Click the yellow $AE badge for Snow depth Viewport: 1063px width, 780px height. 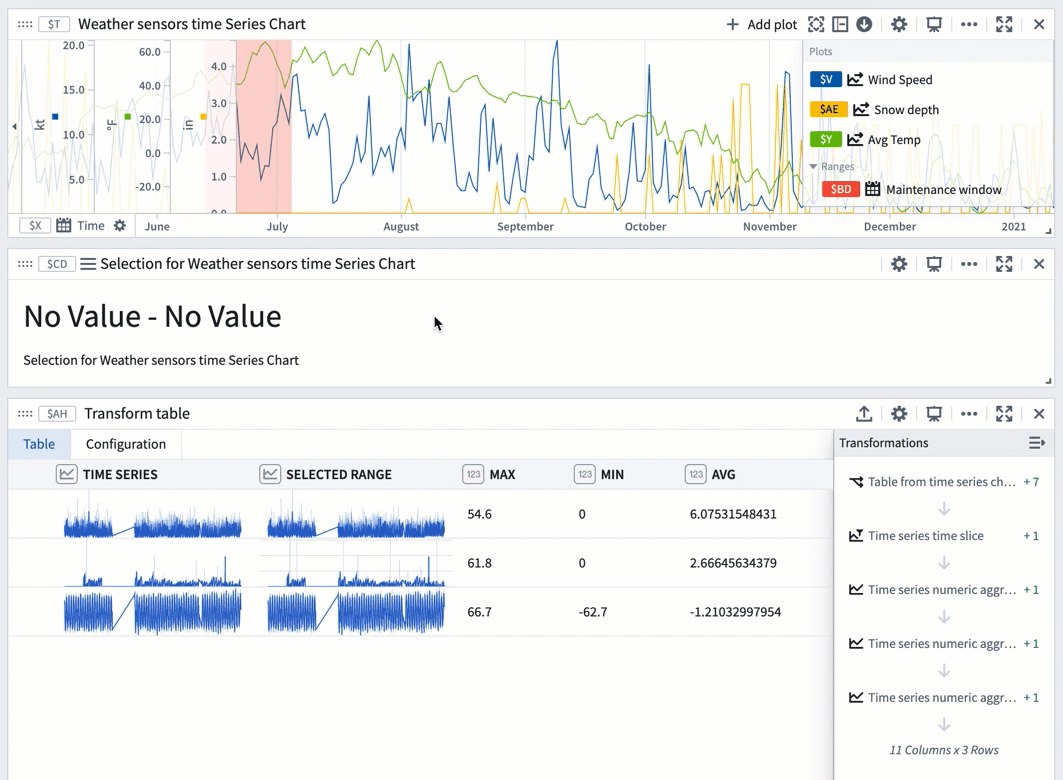pos(828,109)
